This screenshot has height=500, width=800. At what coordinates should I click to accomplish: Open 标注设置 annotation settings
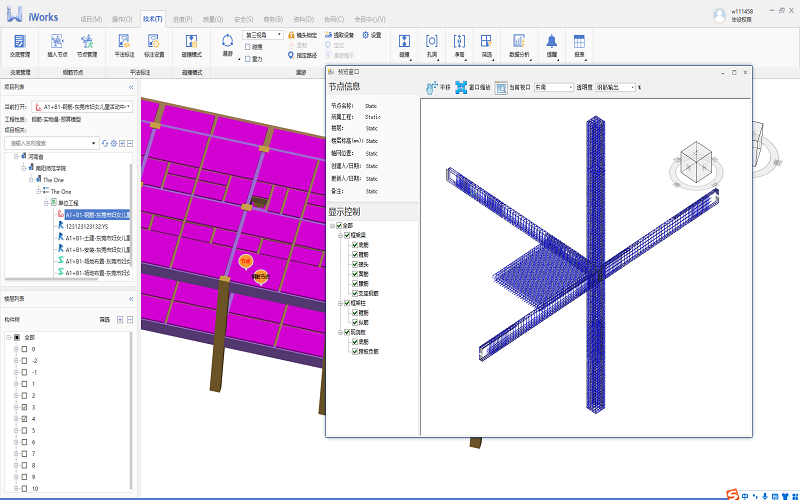(154, 45)
